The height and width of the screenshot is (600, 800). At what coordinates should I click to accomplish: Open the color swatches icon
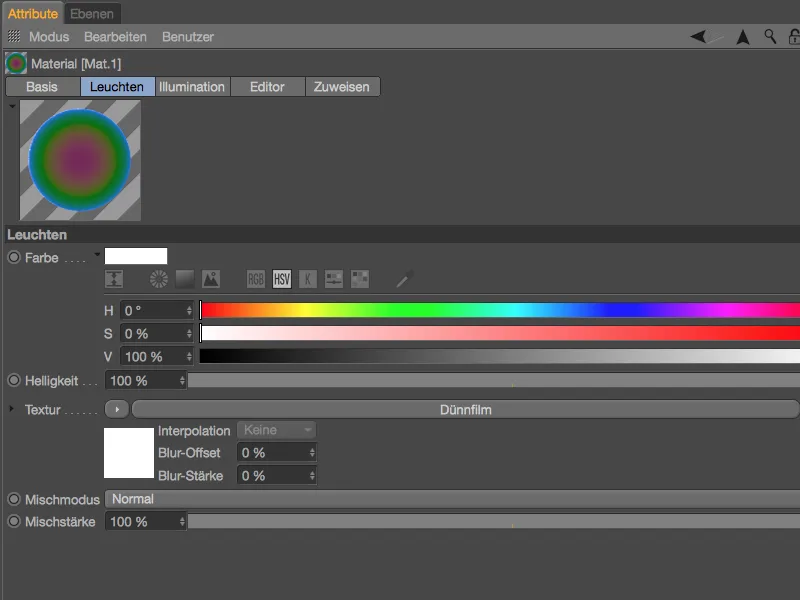[x=360, y=279]
